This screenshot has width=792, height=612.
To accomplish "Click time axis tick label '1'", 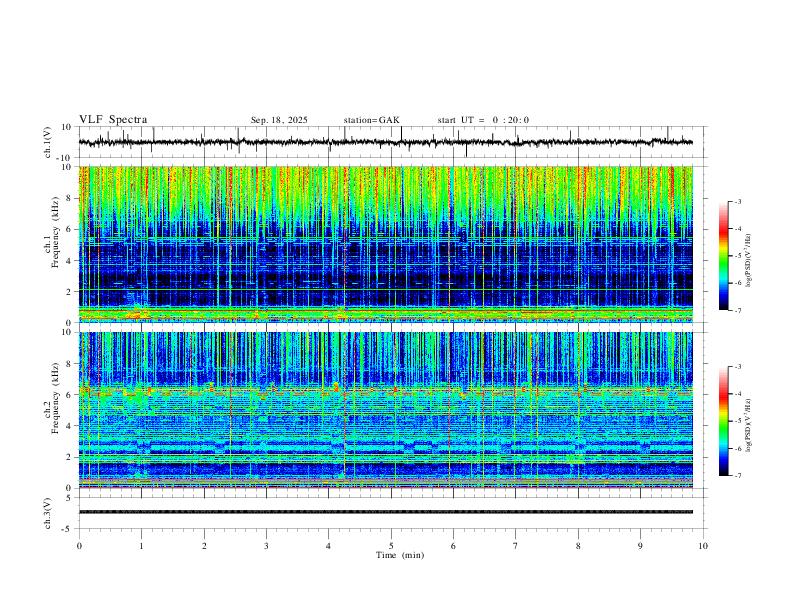I will click(141, 546).
